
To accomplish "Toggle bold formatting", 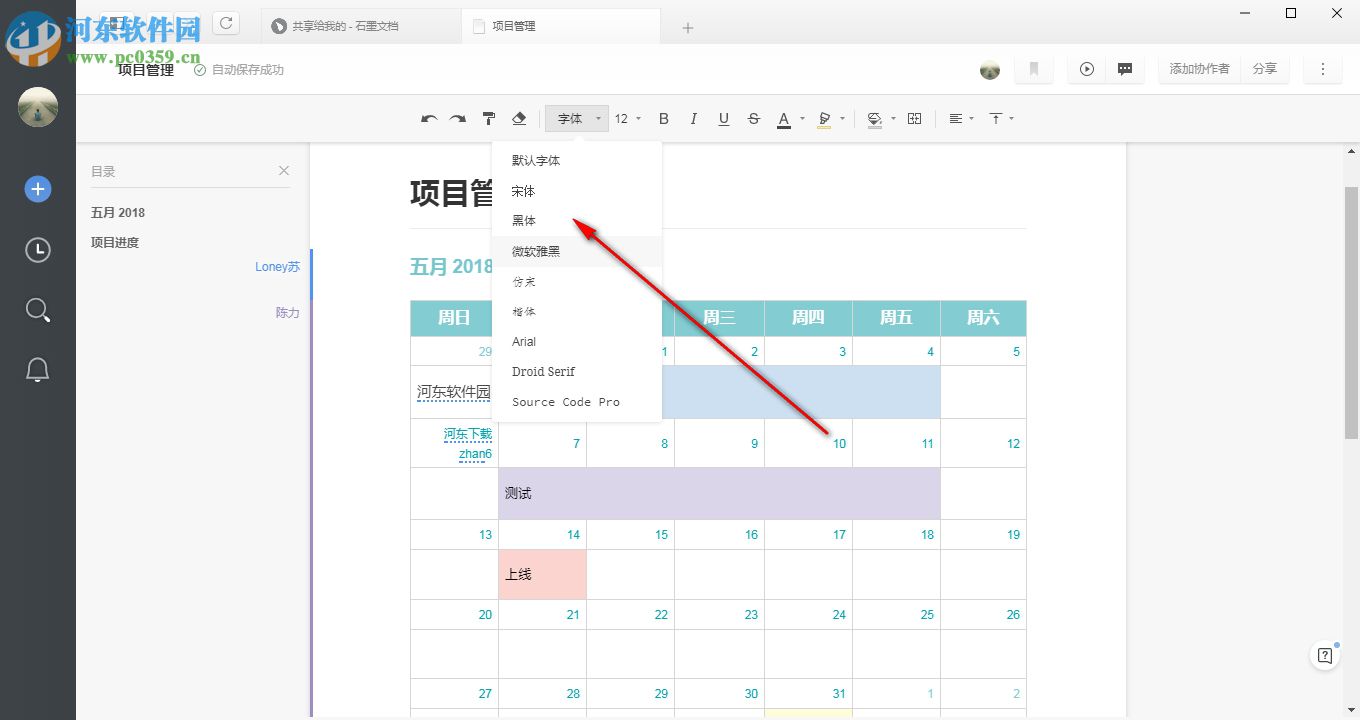I will [663, 119].
